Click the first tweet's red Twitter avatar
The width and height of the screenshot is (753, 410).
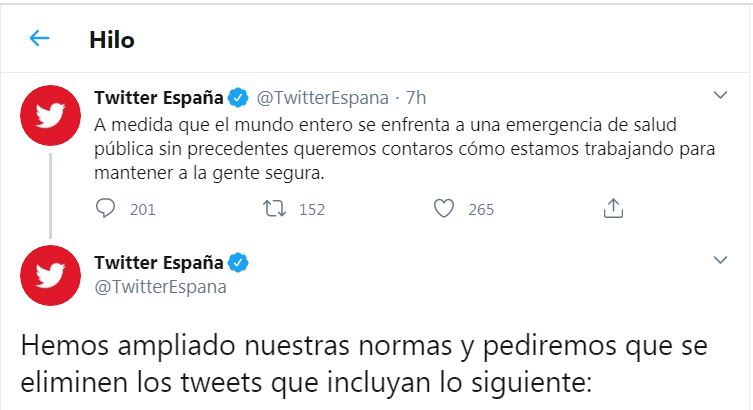[51, 115]
